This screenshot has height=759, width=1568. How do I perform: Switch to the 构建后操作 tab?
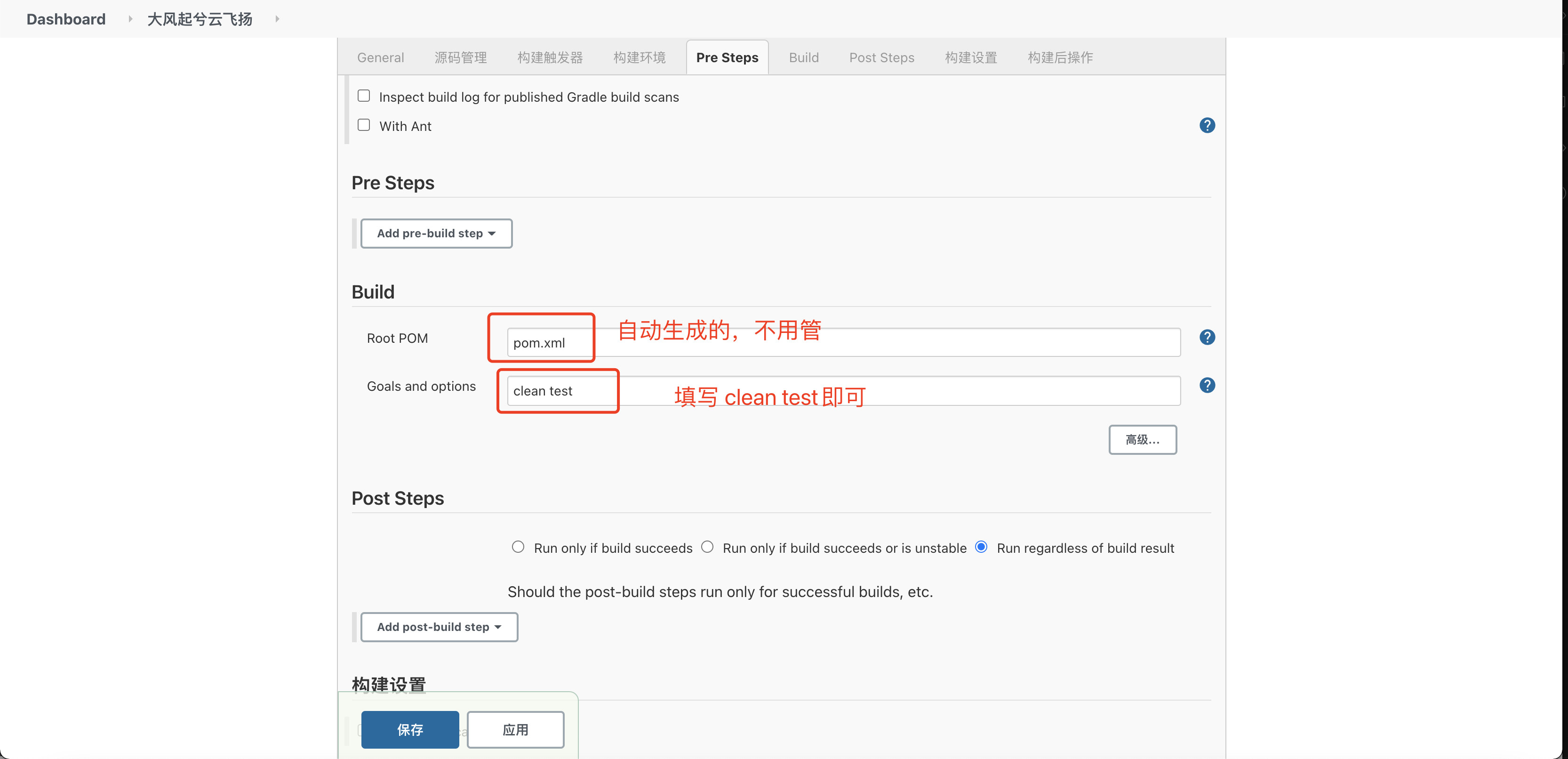(1060, 57)
